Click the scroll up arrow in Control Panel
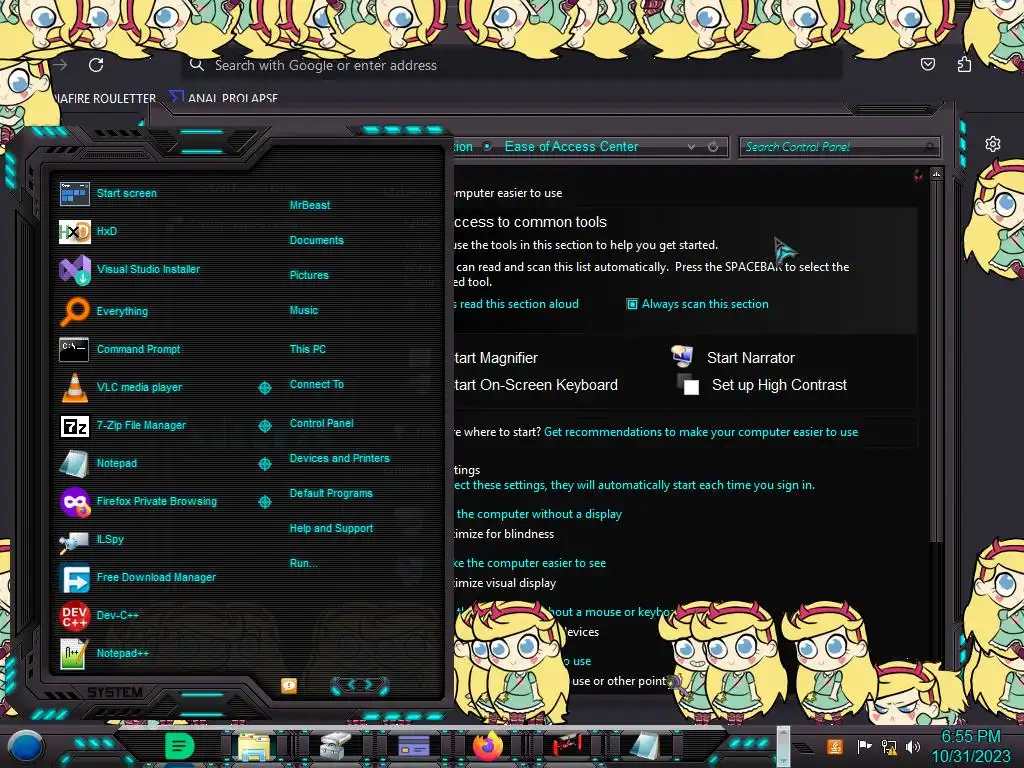1024x768 pixels. point(936,174)
